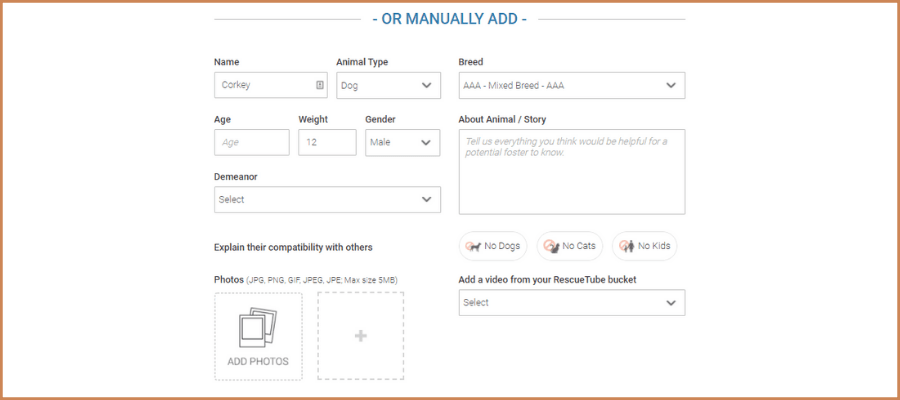
Task: Click the ADD PHOTOS text label
Action: point(257,361)
